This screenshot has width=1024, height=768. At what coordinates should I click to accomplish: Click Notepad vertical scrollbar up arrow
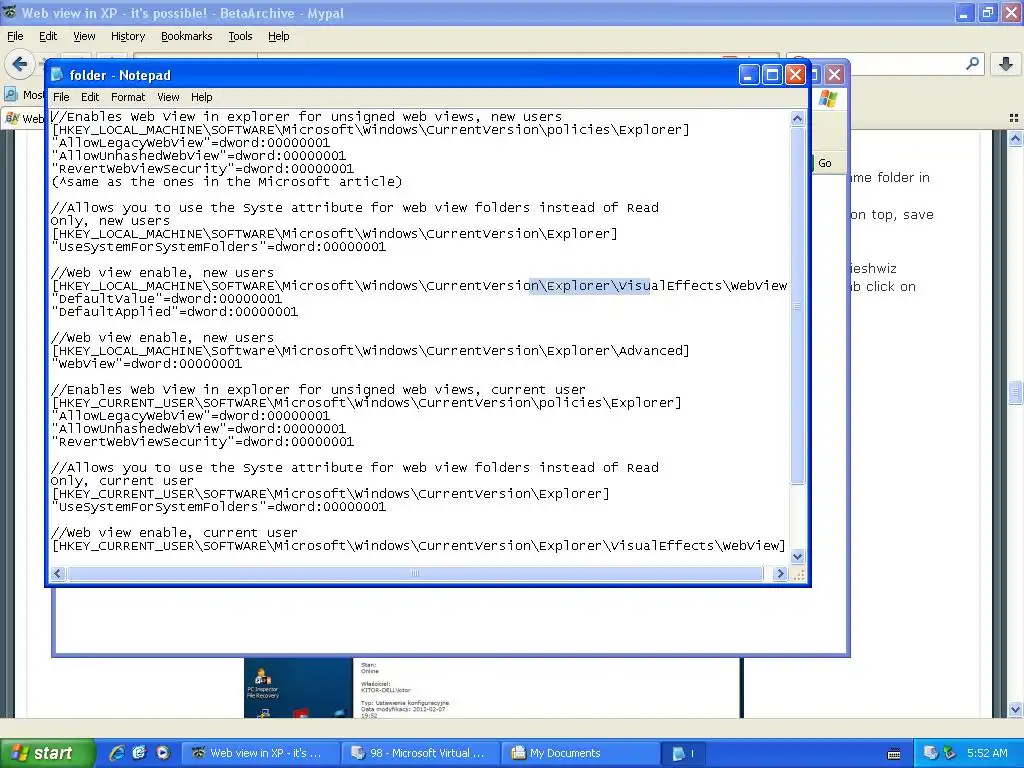(797, 118)
